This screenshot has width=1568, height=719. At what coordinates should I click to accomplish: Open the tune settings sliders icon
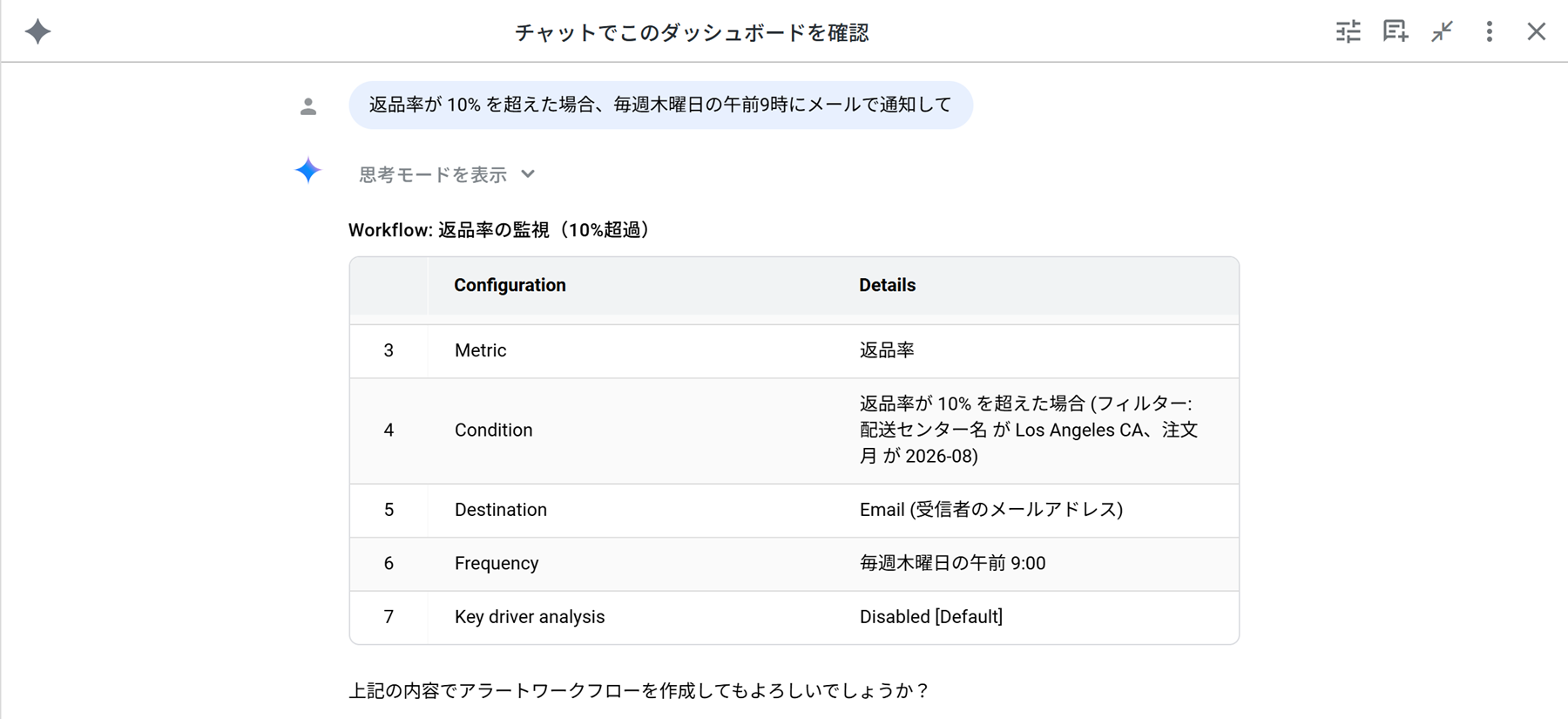1348,31
